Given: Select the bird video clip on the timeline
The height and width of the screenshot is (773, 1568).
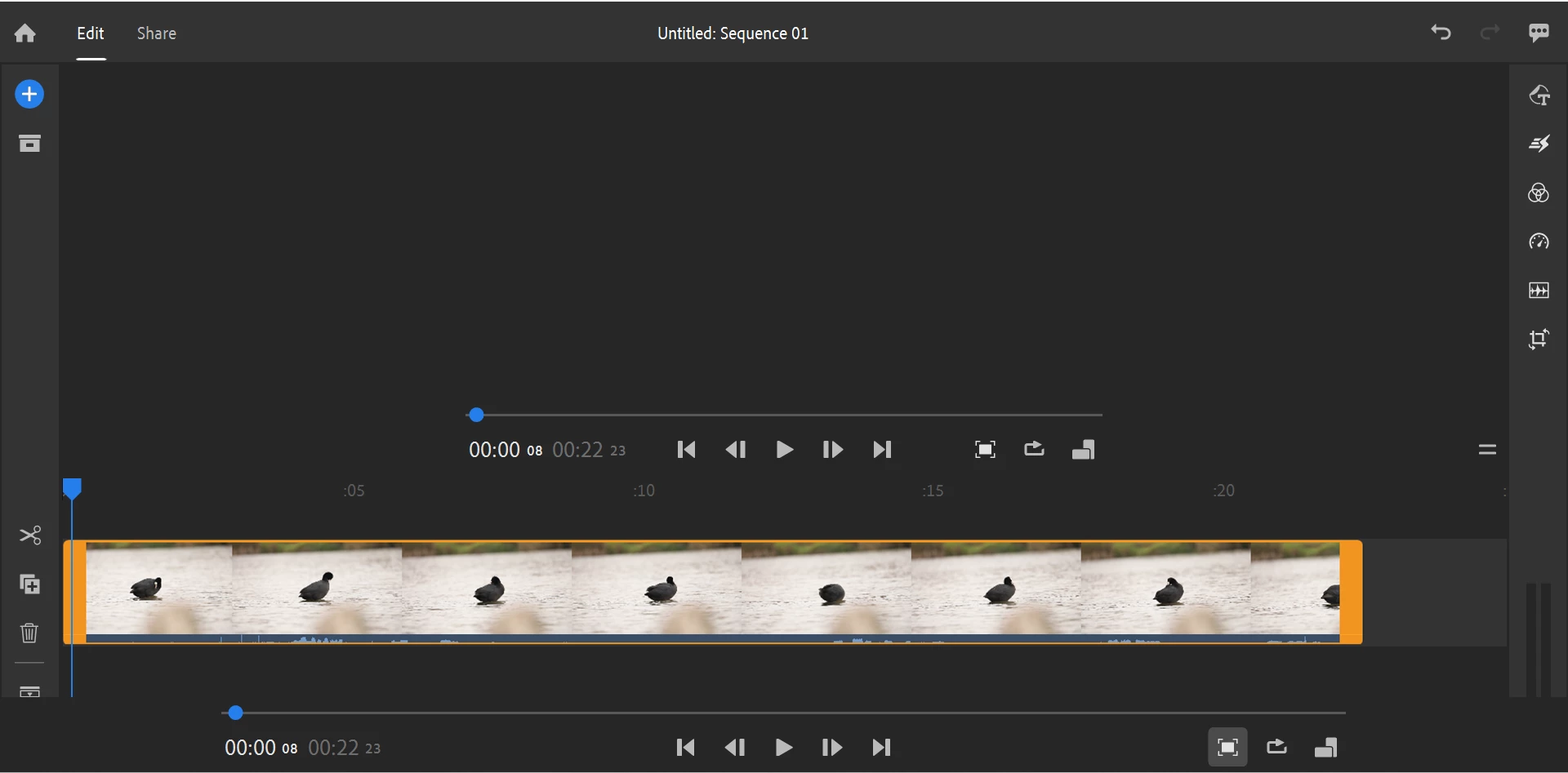Looking at the screenshot, I should pos(713,592).
